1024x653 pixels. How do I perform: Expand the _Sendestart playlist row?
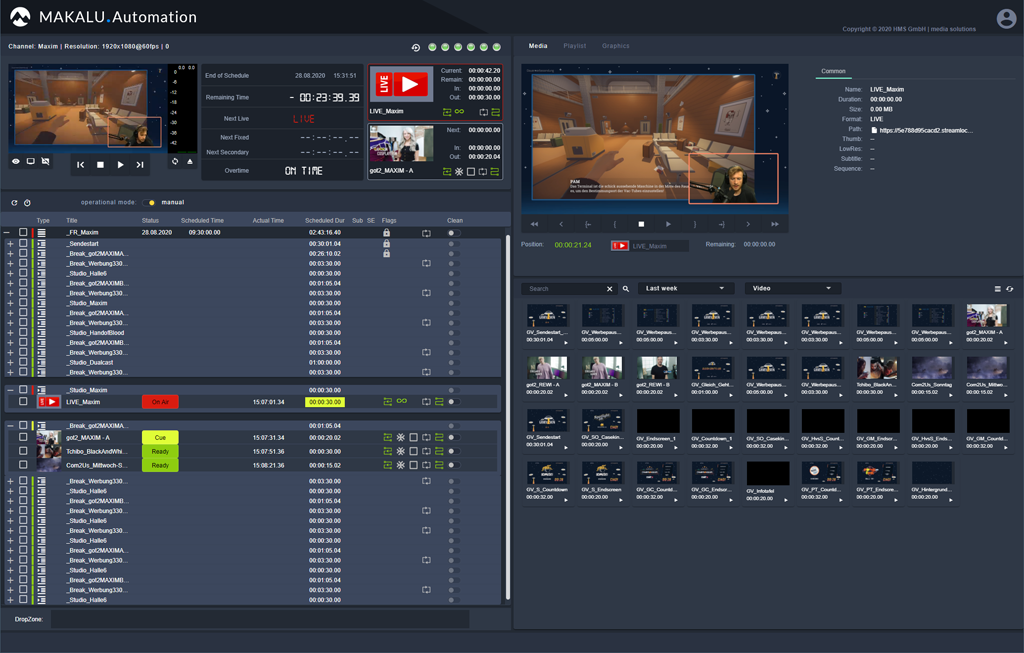[10, 244]
